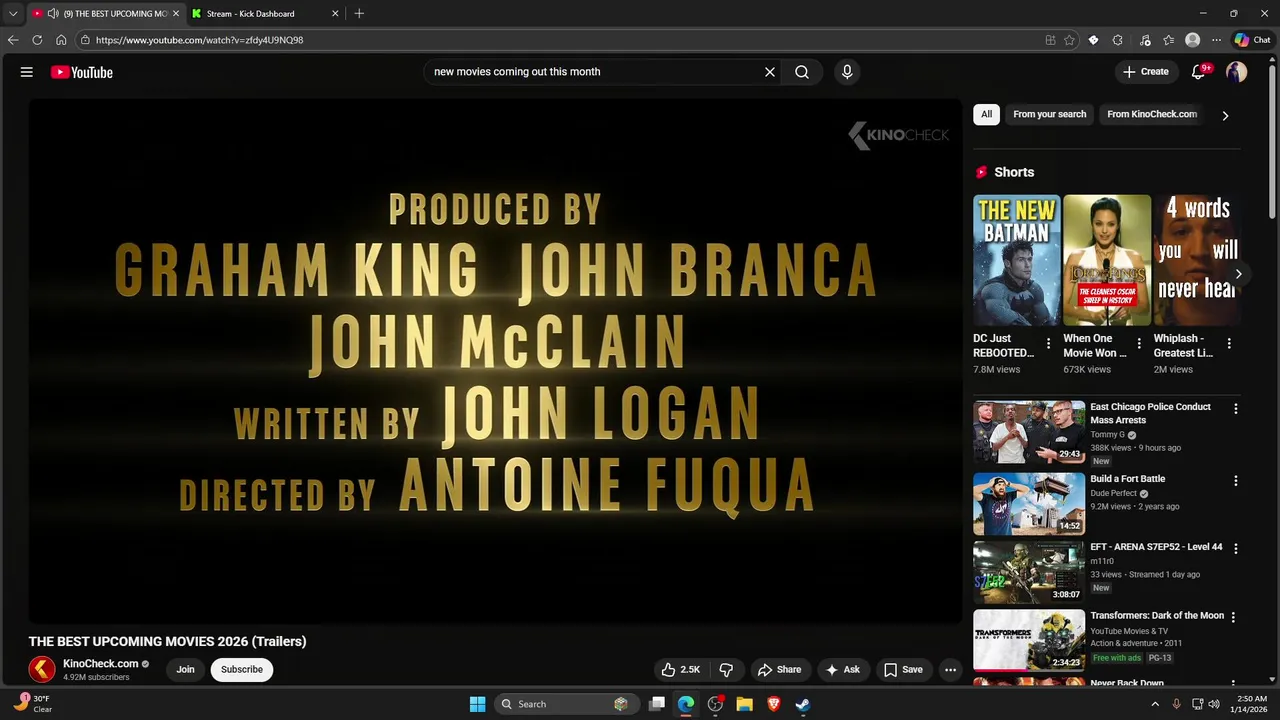1280x720 pixels.
Task: Open the YouTube account avatar menu
Action: click(x=1237, y=72)
